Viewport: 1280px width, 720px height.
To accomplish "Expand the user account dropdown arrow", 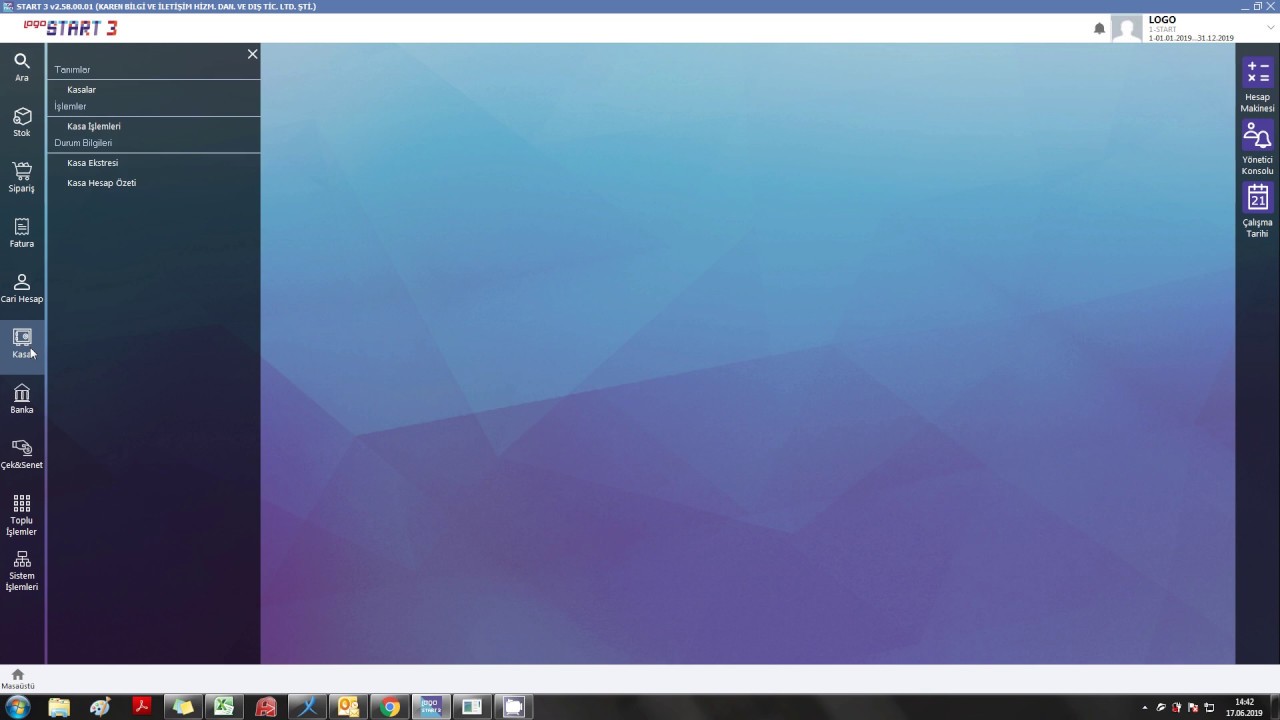I will (x=1270, y=28).
